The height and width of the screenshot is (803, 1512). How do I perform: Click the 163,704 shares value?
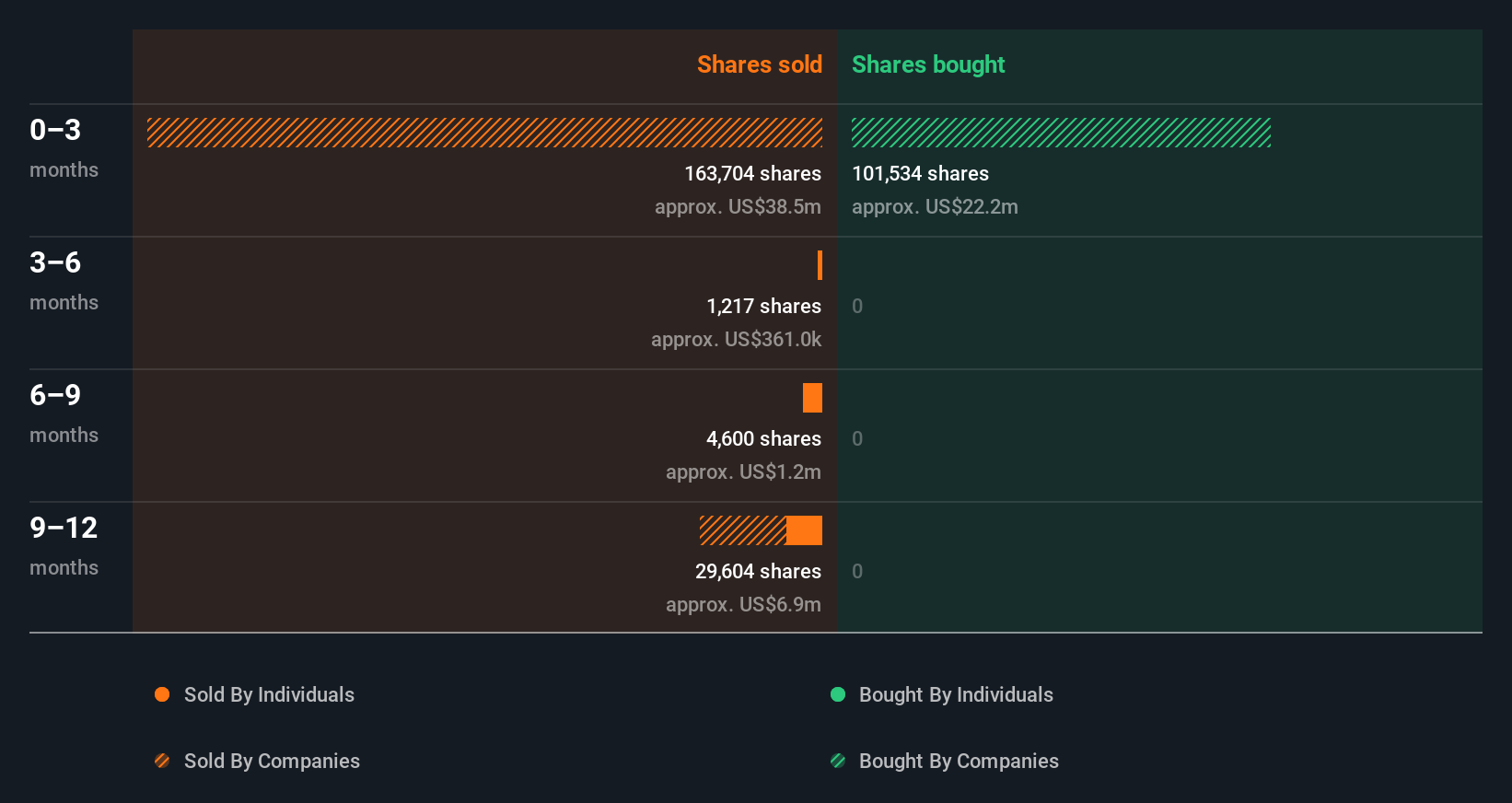point(752,173)
